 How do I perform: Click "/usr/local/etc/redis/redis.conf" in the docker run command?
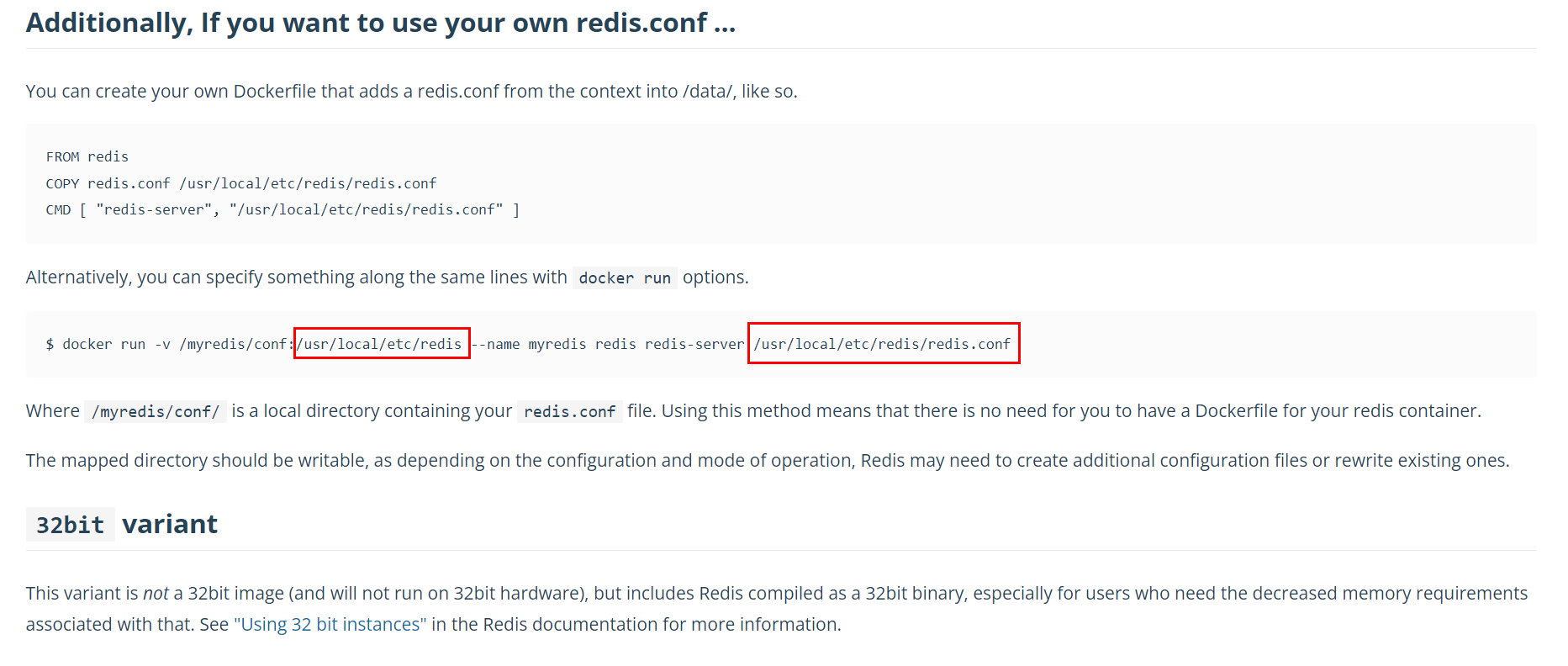coord(882,344)
